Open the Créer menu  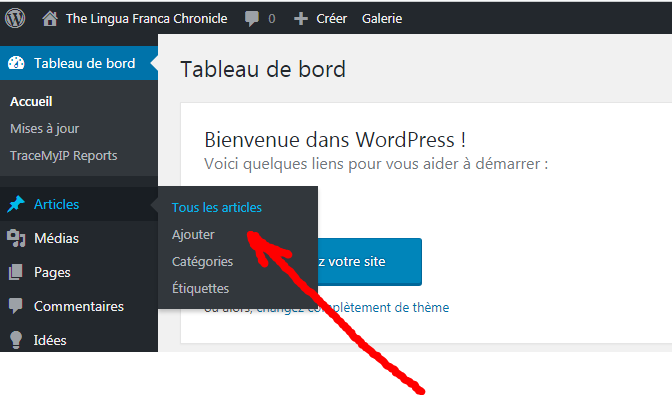(x=331, y=18)
